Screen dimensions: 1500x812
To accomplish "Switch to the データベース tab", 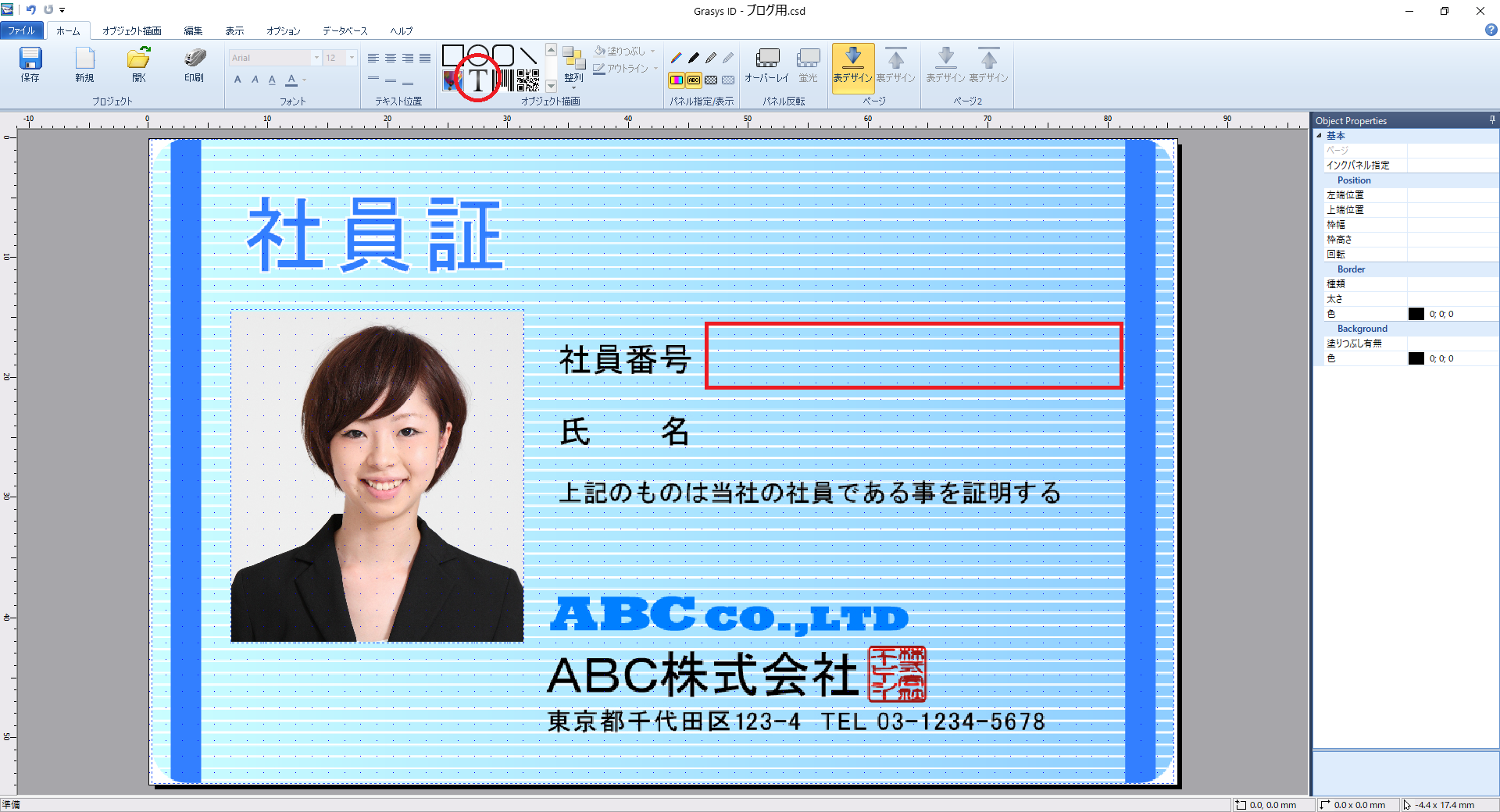I will click(345, 30).
